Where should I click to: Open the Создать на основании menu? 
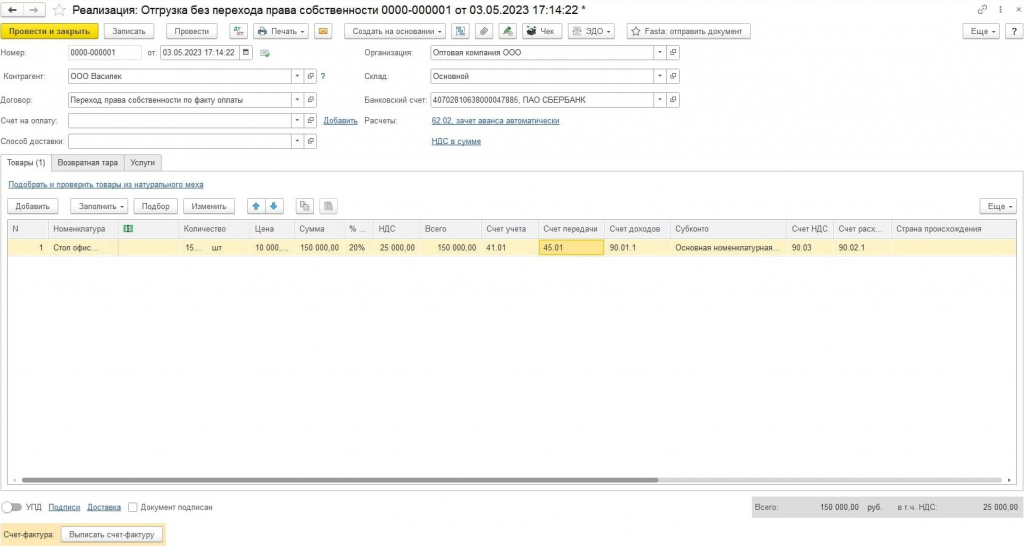click(394, 31)
